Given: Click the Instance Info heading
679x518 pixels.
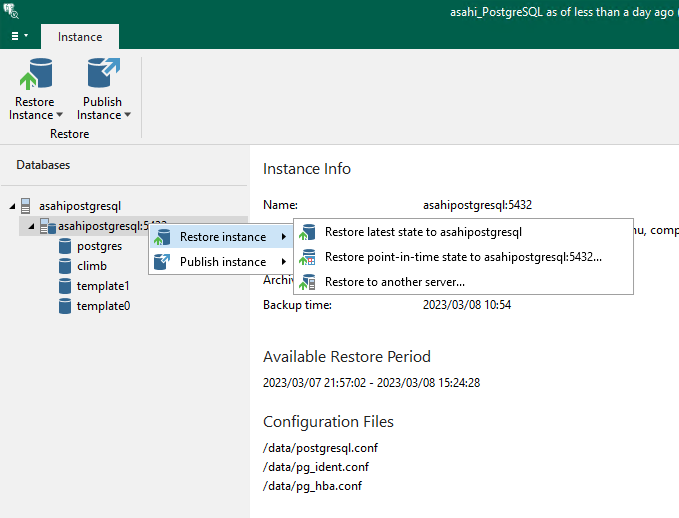Looking at the screenshot, I should pos(307,168).
